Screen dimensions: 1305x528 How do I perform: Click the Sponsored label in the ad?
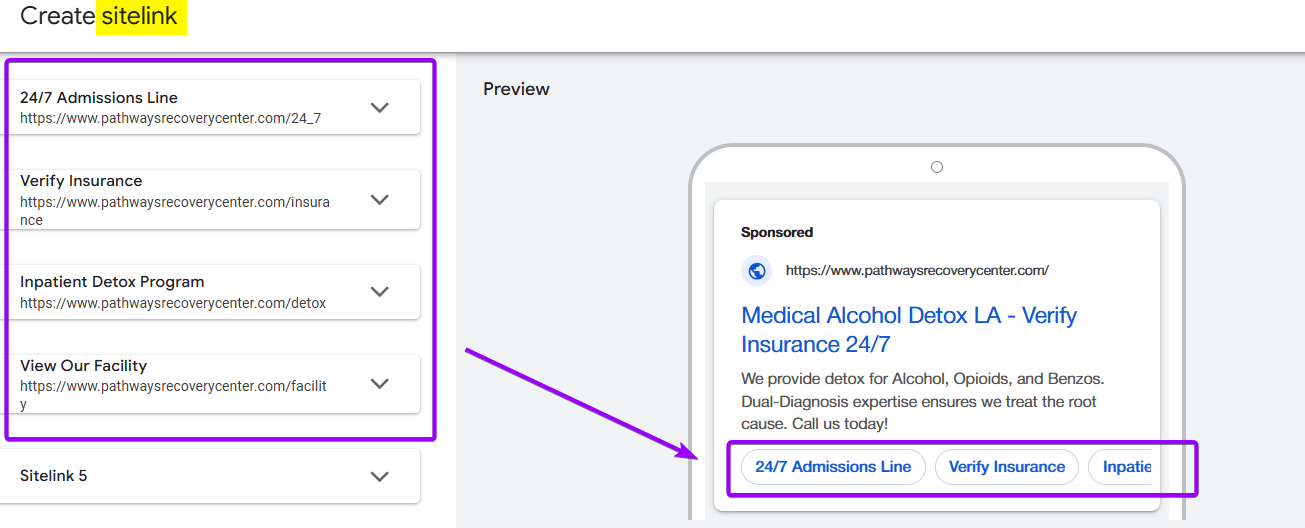click(x=777, y=232)
